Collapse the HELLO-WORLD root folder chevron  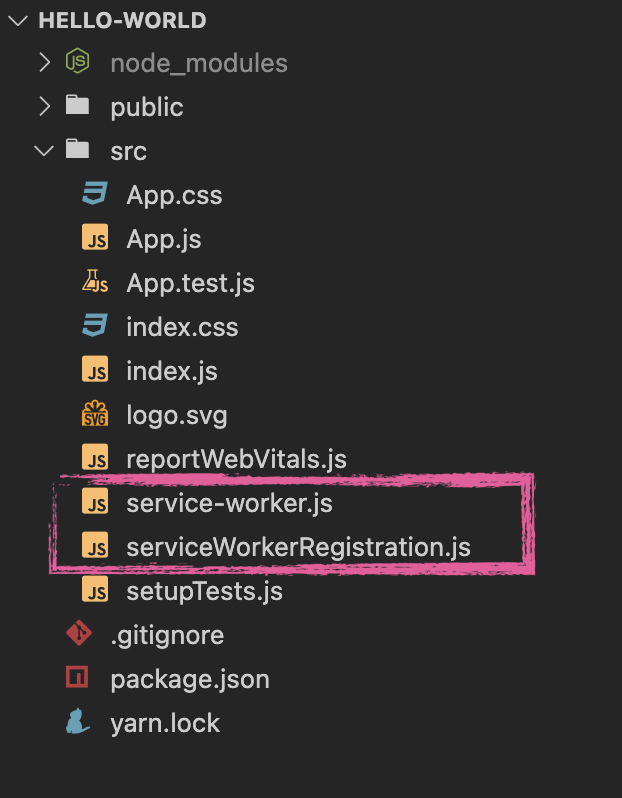coord(18,21)
